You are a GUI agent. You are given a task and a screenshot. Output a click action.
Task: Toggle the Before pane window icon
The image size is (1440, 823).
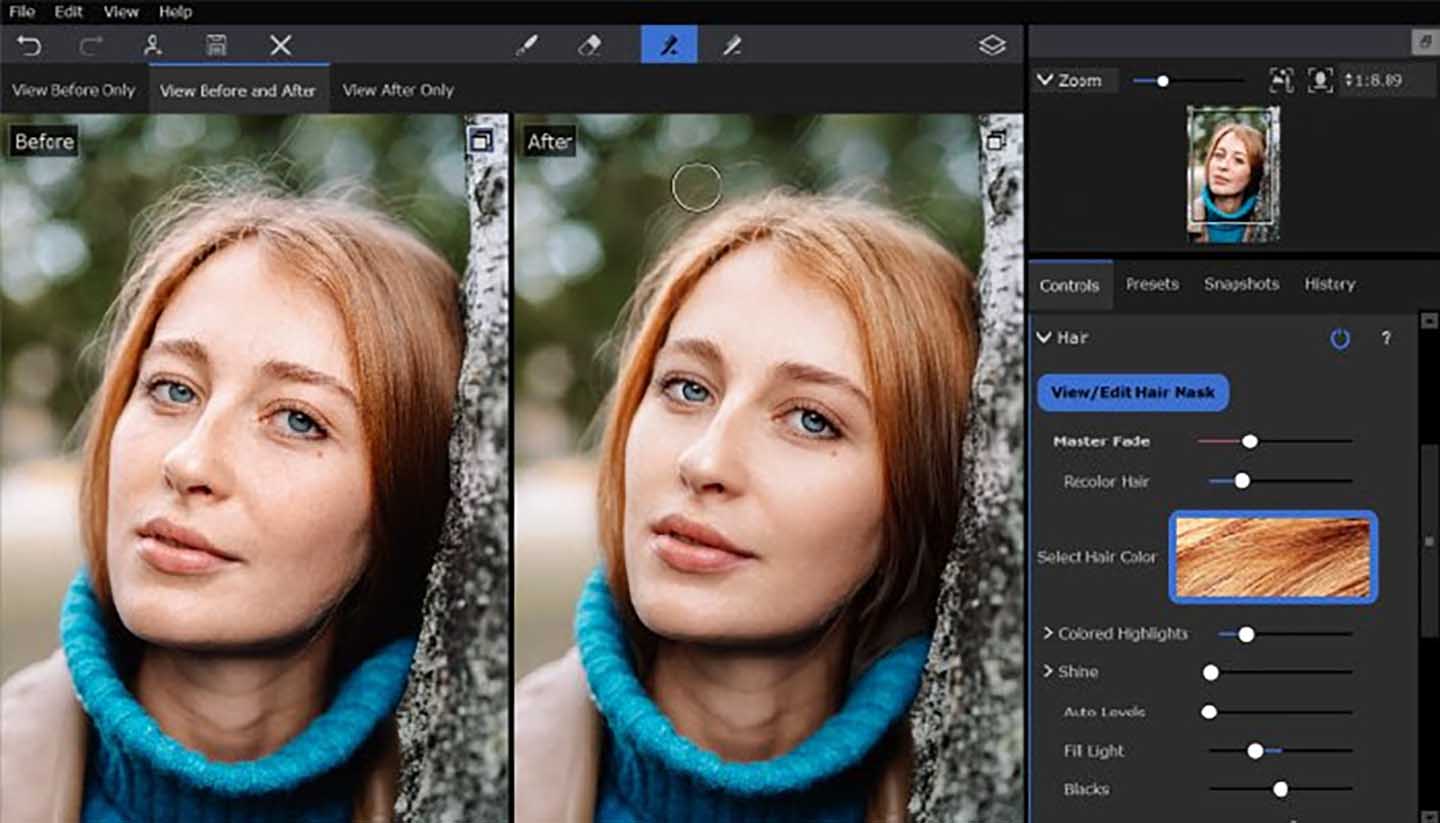tap(480, 141)
